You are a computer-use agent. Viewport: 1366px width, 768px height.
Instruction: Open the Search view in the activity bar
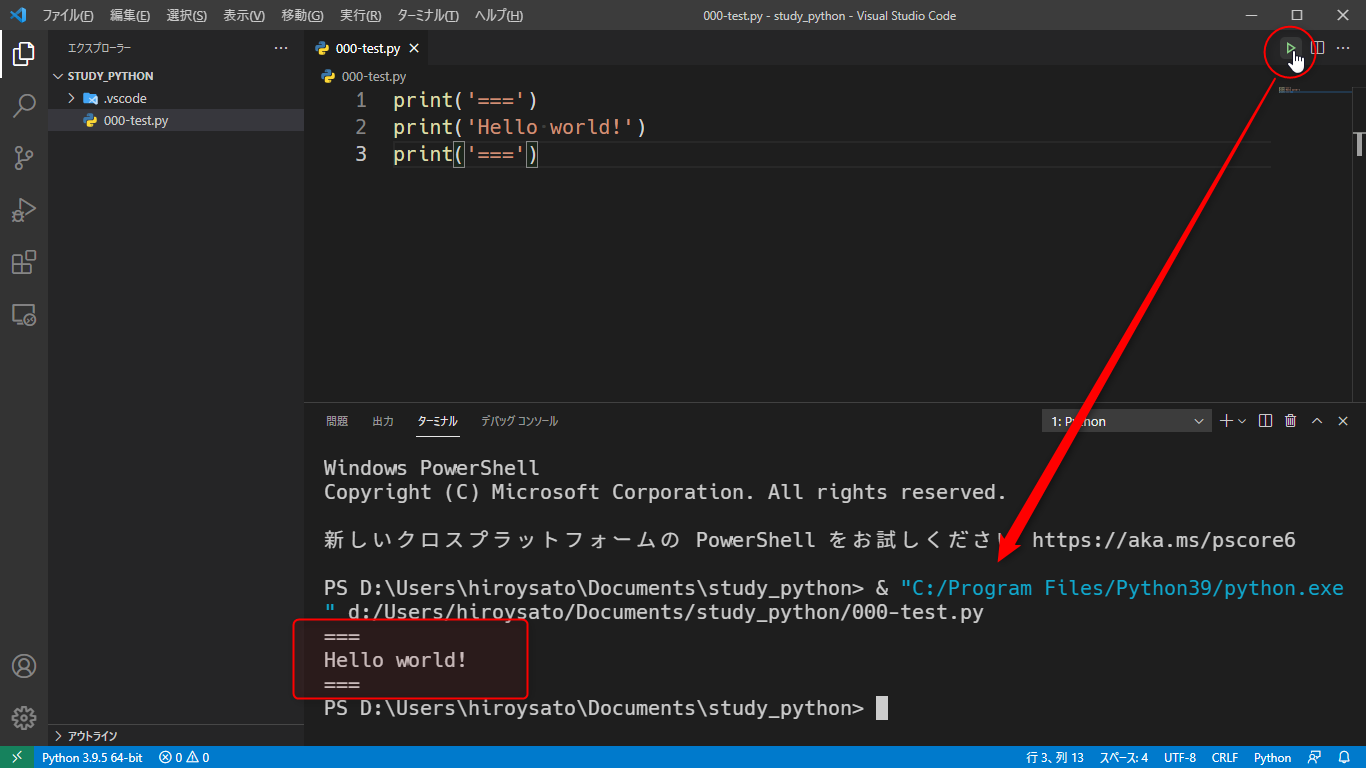point(24,105)
